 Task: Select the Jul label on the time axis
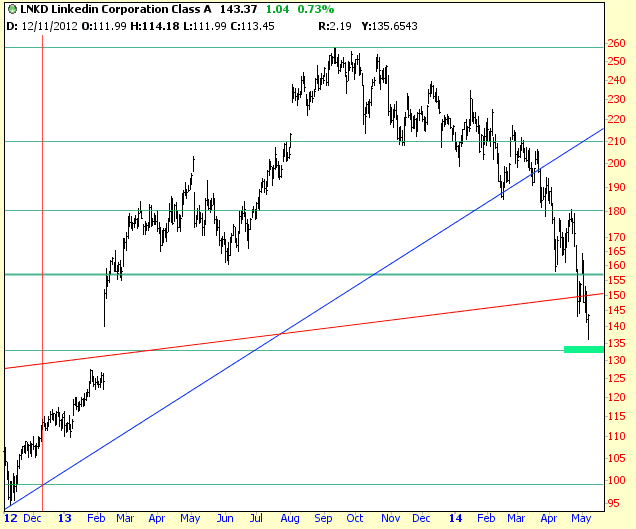pyautogui.click(x=258, y=519)
